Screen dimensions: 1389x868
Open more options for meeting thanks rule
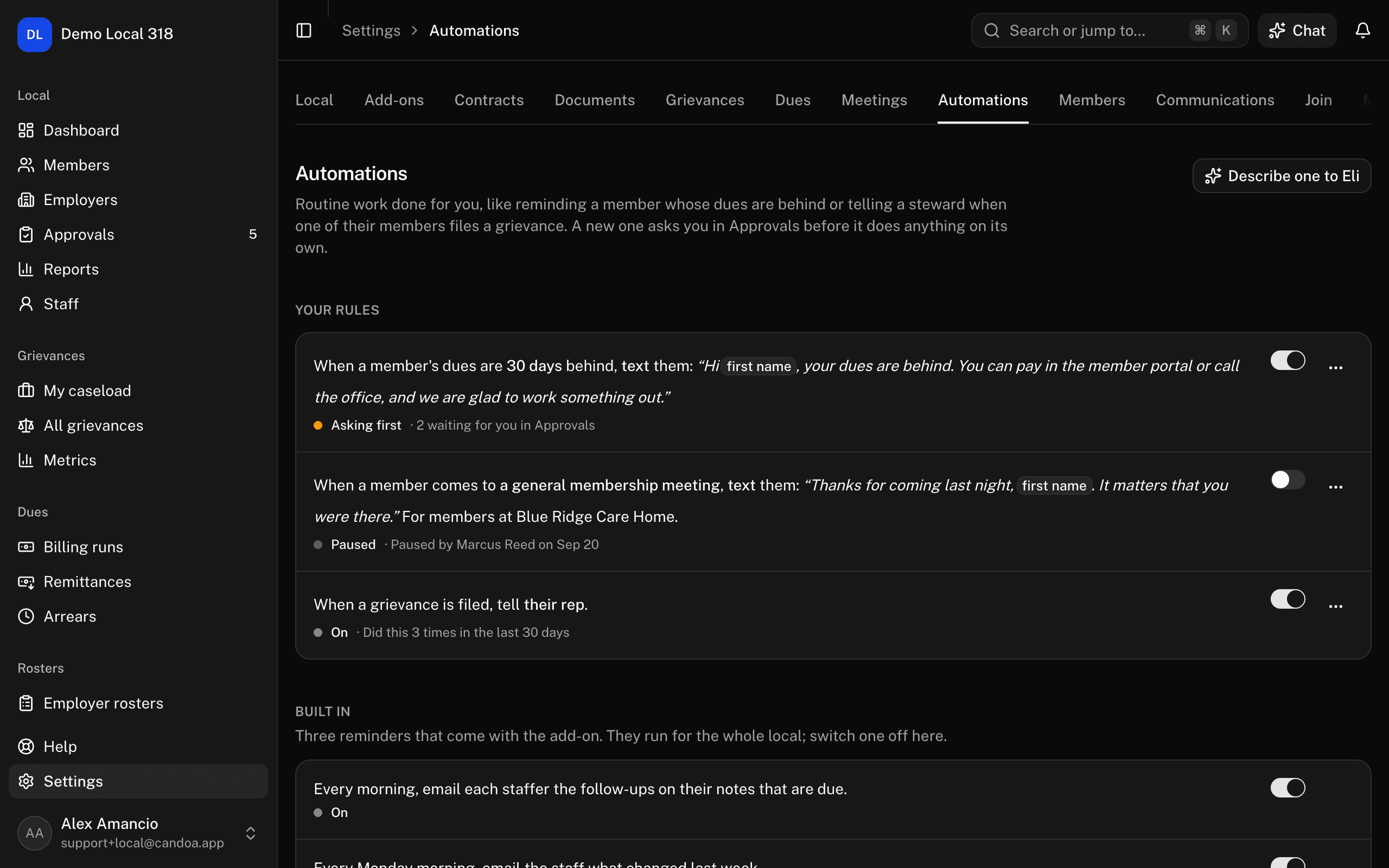pos(1336,487)
